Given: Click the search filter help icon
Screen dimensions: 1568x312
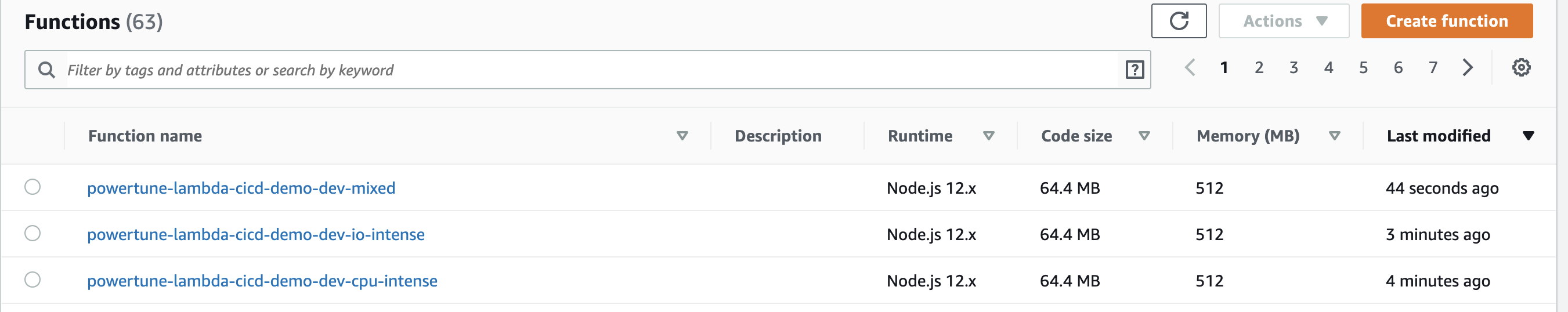Looking at the screenshot, I should point(1134,70).
